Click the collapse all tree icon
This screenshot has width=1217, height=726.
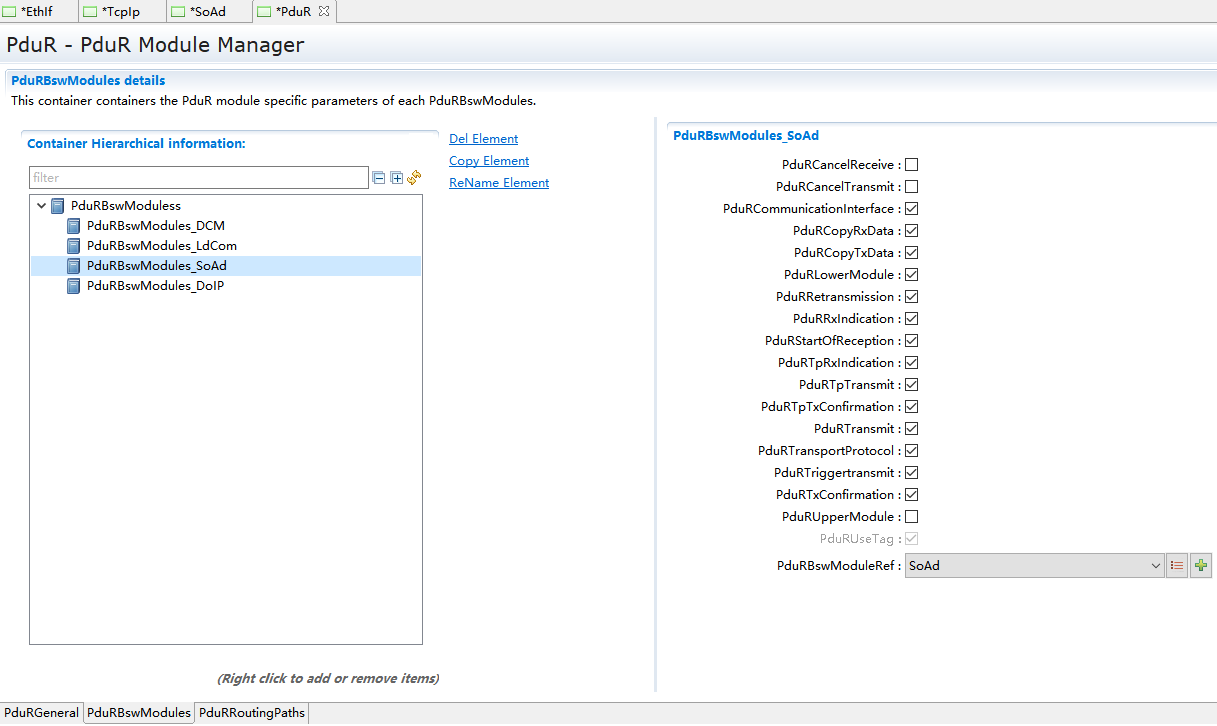coord(379,178)
